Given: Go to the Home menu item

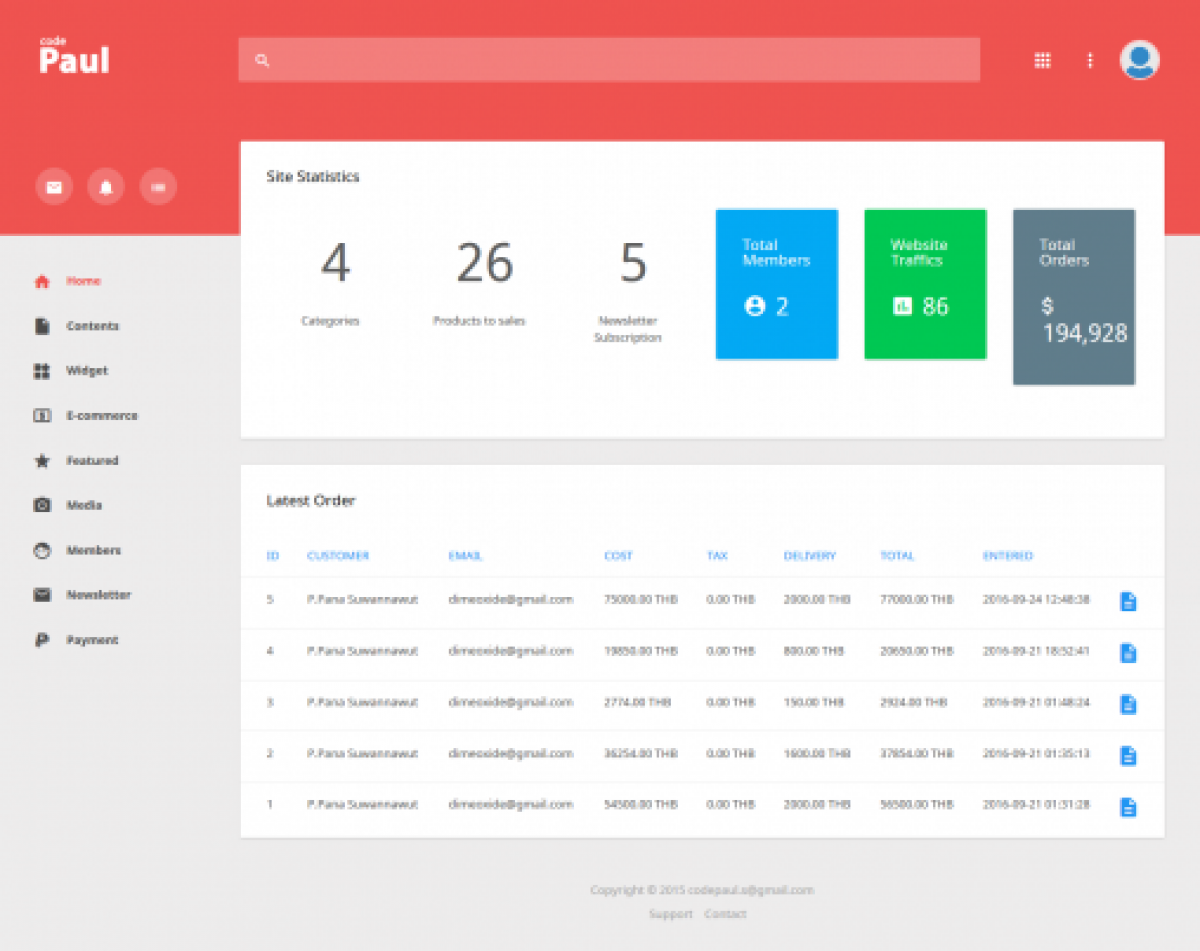Looking at the screenshot, I should click(83, 281).
